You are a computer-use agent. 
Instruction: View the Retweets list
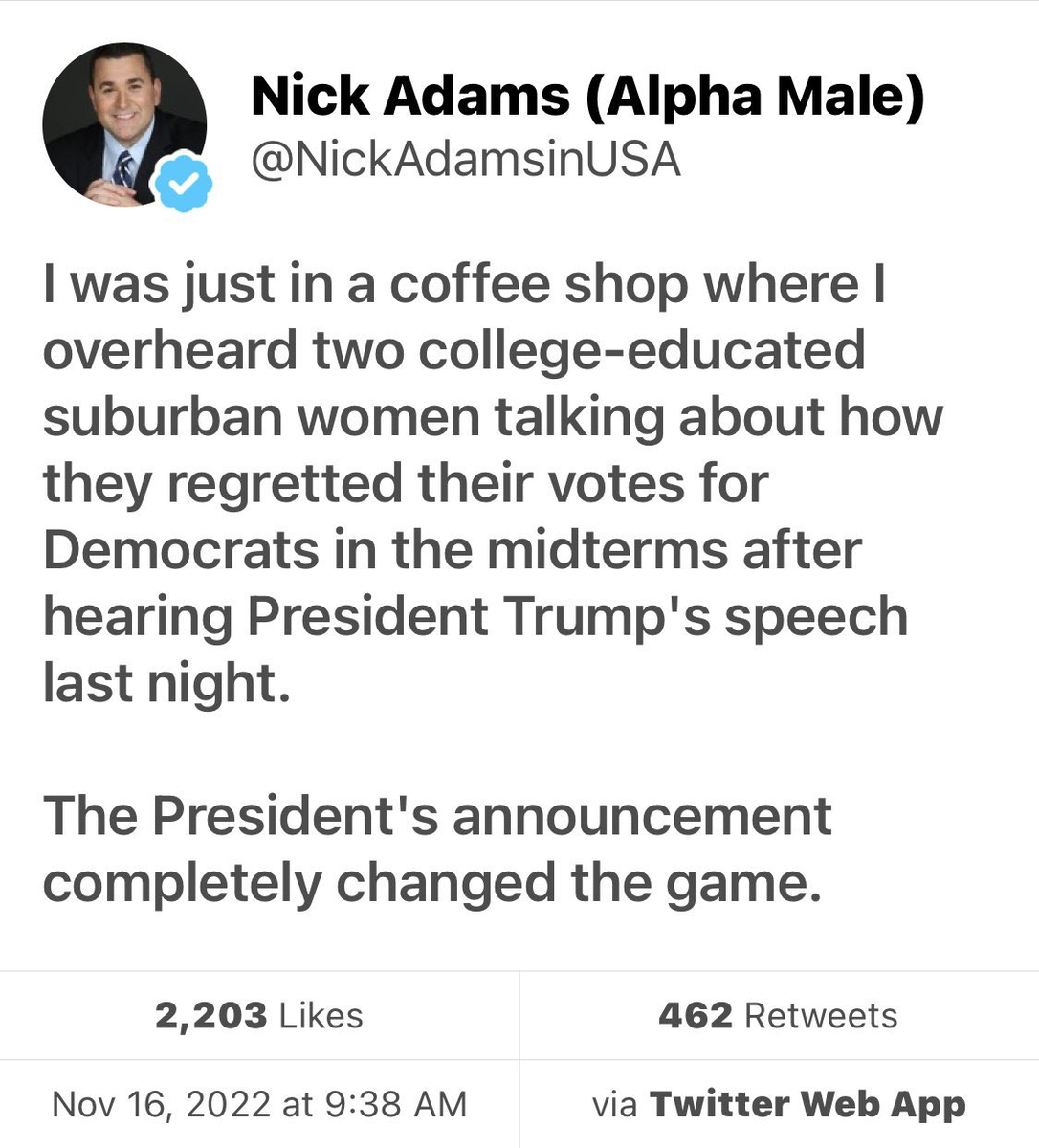pyautogui.click(x=821, y=1015)
